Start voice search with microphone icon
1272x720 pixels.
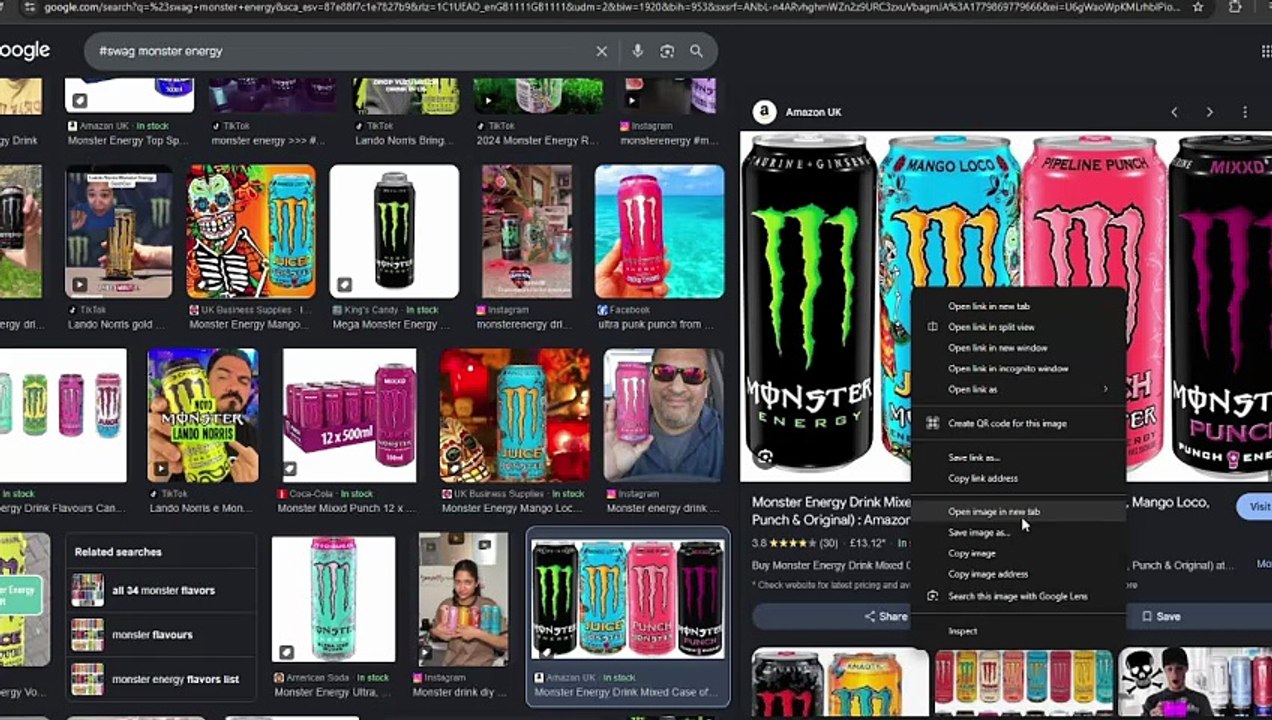(x=637, y=51)
